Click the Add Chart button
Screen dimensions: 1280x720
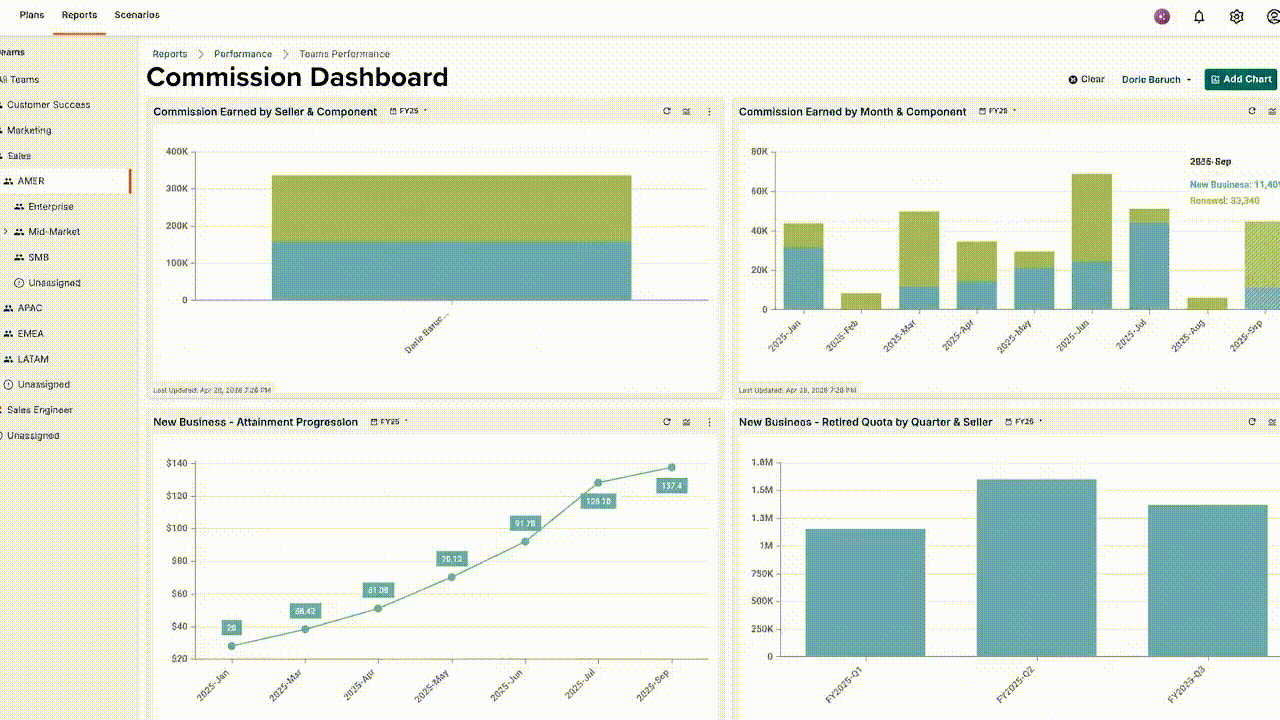pos(1241,79)
